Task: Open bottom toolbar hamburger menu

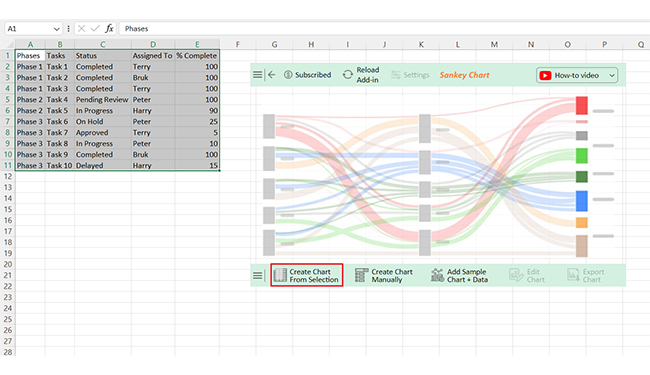Action: click(x=257, y=275)
